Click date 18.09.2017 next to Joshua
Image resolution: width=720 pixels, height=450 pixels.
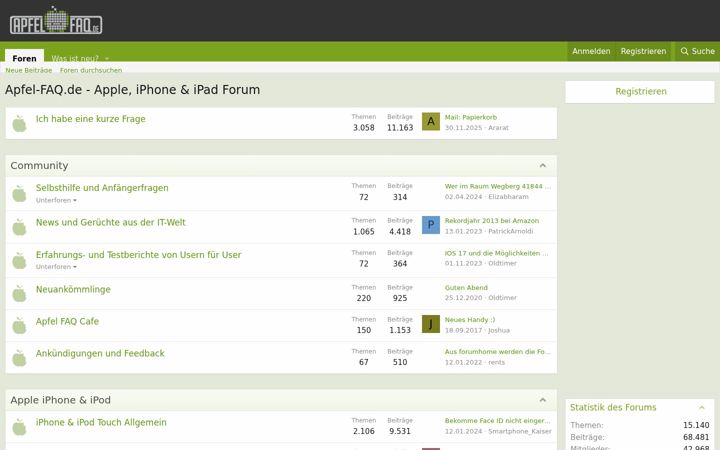tap(463, 330)
